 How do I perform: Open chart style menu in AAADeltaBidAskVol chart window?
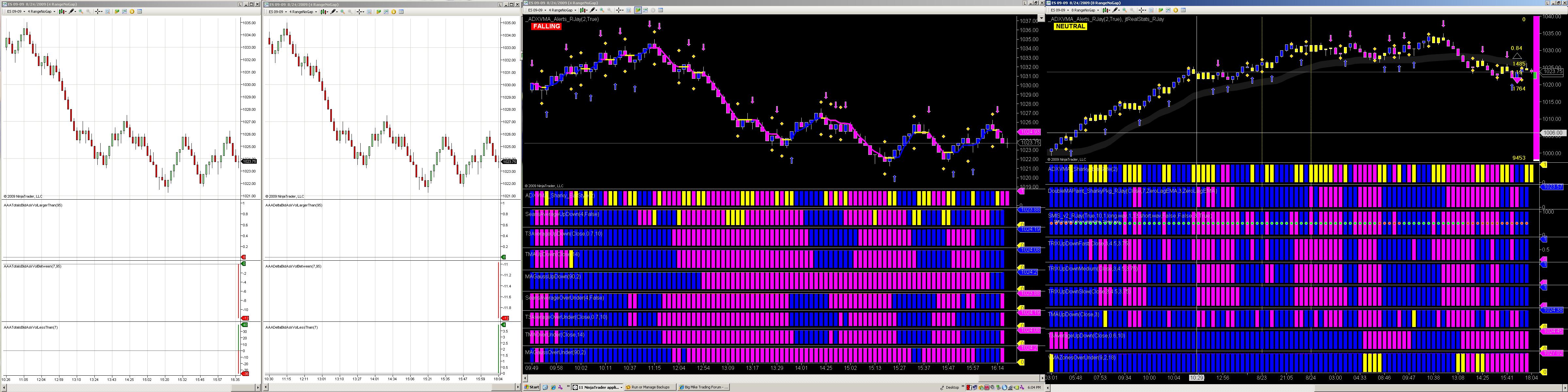tap(324, 11)
